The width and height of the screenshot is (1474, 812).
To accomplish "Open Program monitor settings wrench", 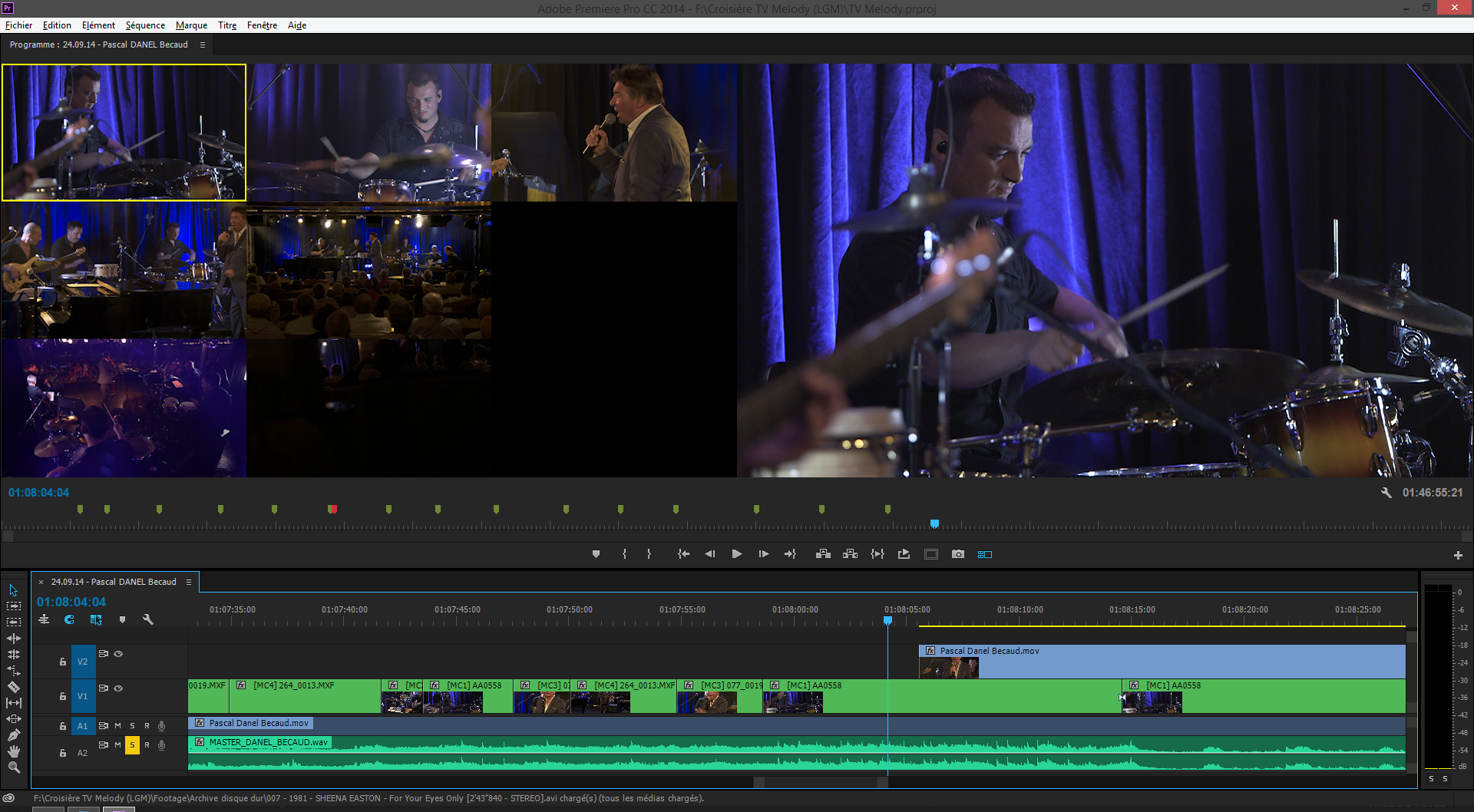I will (x=1386, y=493).
